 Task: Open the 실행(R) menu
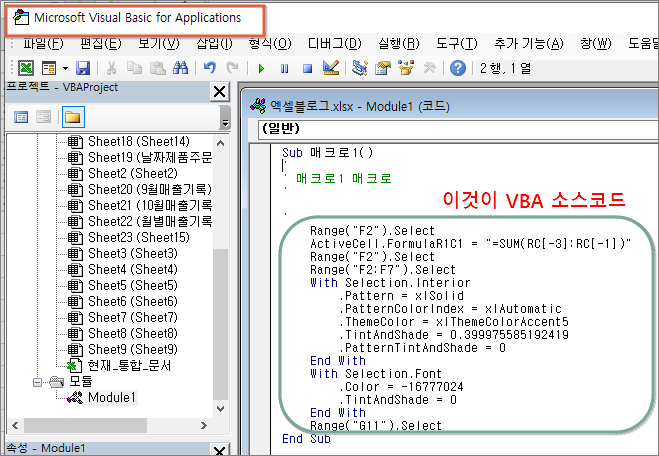399,43
